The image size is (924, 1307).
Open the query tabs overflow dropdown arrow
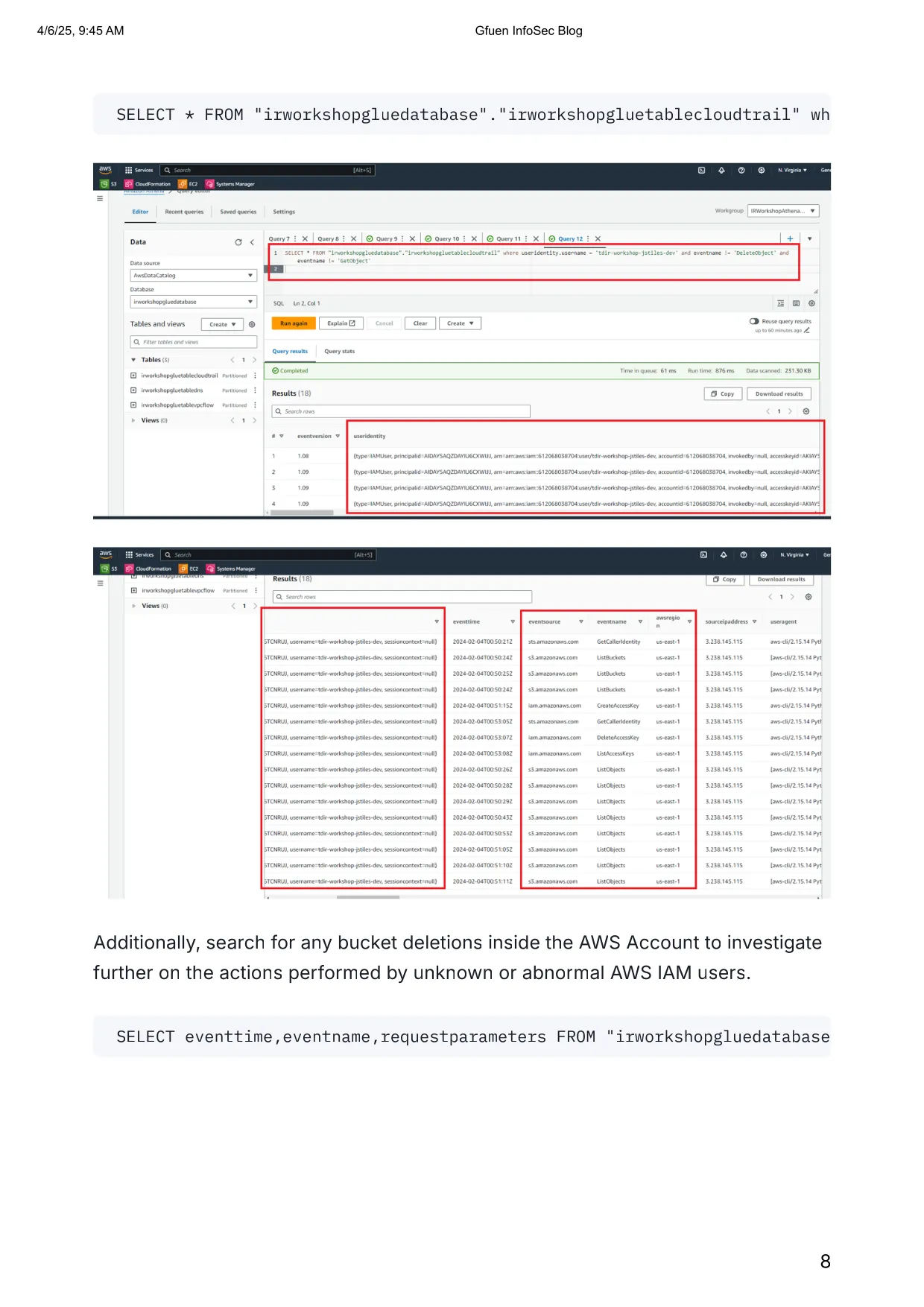tap(809, 239)
